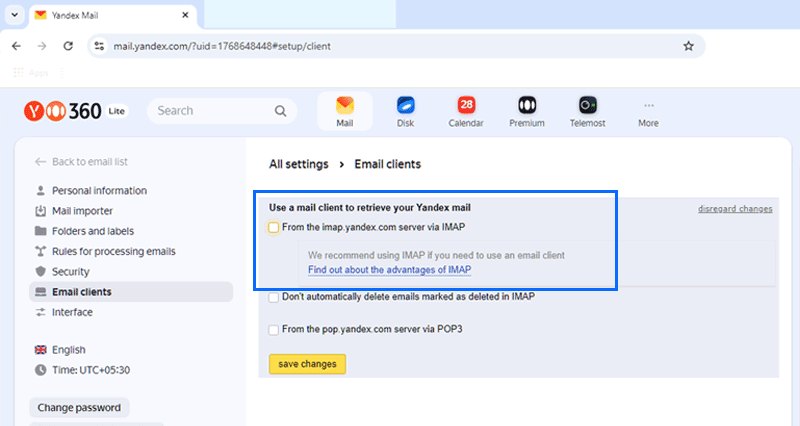Image resolution: width=800 pixels, height=426 pixels.
Task: Open the More services menu
Action: [x=648, y=113]
